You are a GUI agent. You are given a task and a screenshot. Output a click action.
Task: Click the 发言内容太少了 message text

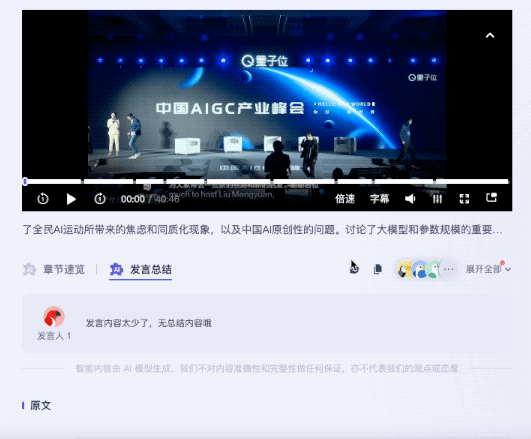pos(148,323)
